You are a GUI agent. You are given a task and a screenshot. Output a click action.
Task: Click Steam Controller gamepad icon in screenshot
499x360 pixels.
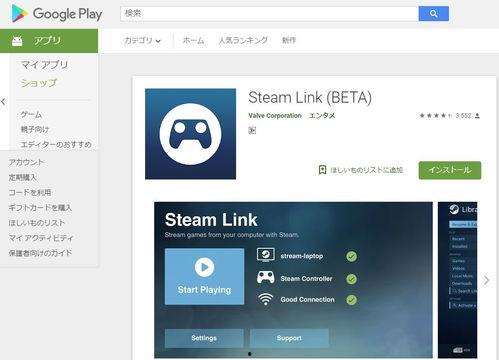click(266, 277)
